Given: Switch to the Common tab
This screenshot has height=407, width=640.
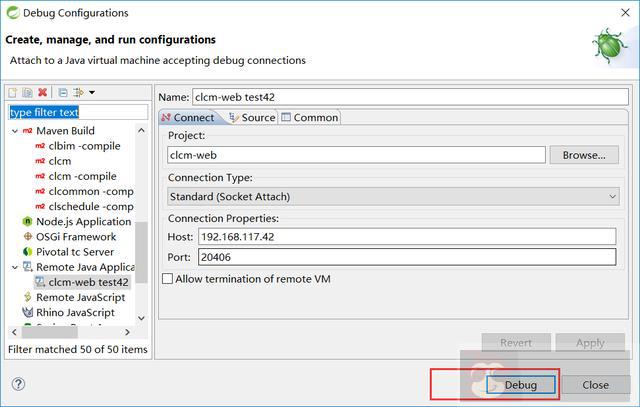Looking at the screenshot, I should (x=310, y=117).
